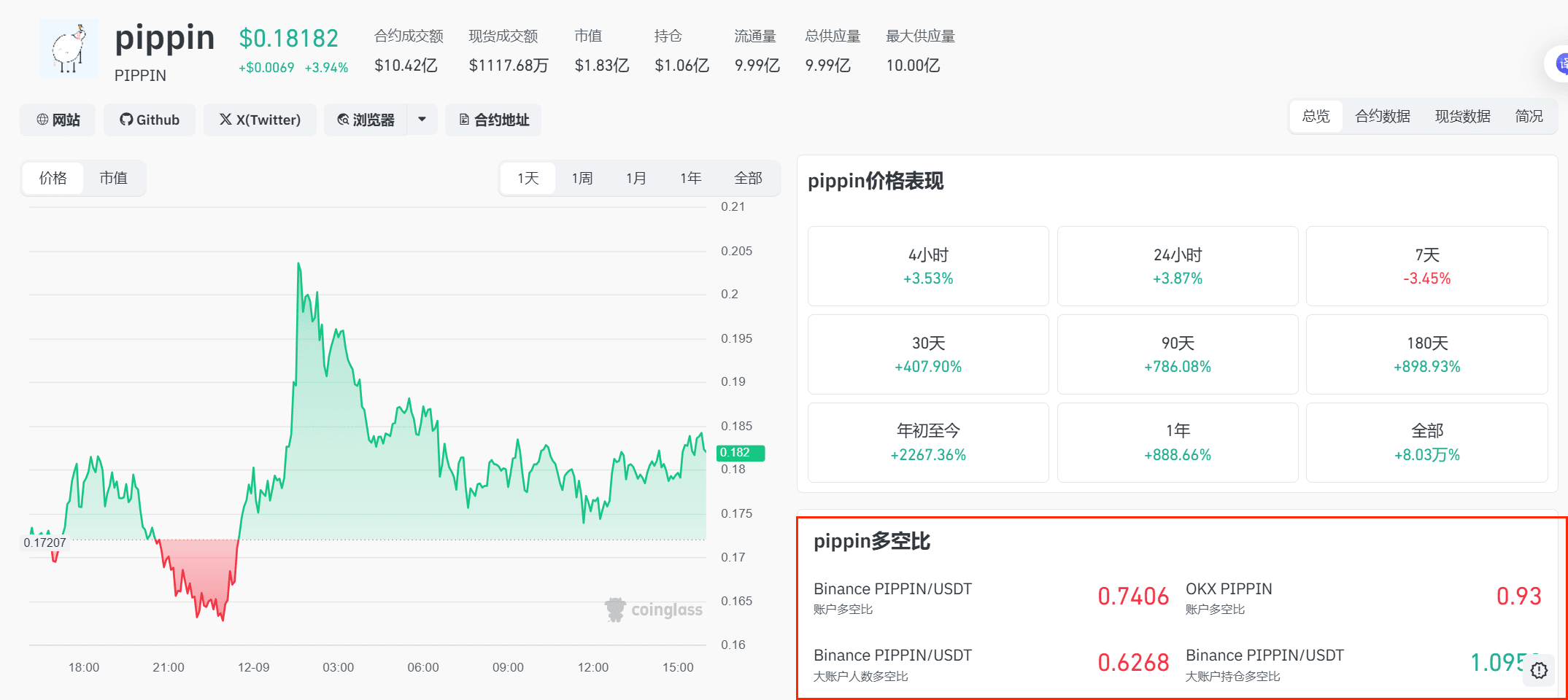Click the green 0.182 price tag on chart axis
Screen dimensions: 1568x700
[741, 453]
